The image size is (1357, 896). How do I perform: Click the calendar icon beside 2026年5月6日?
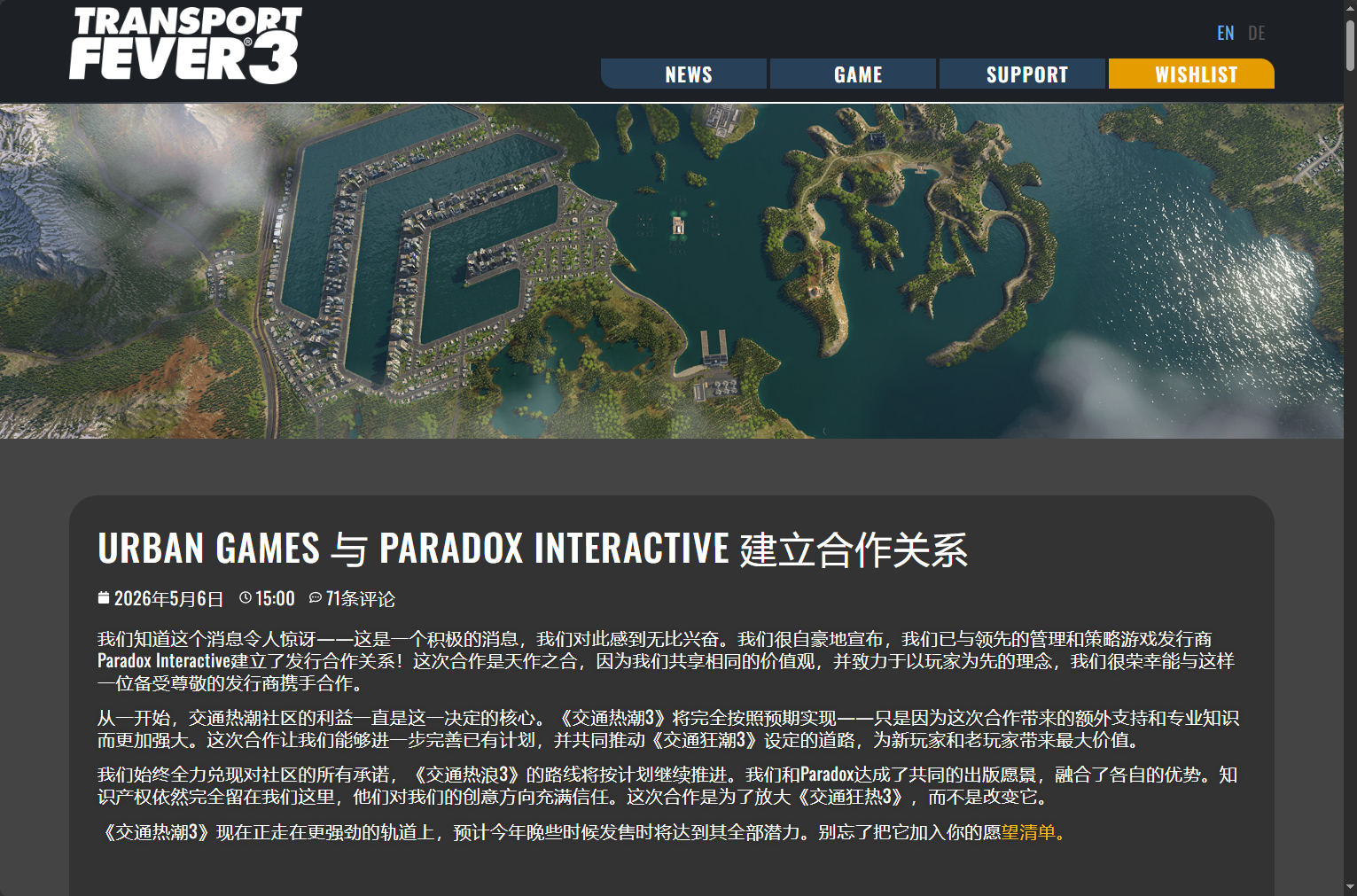(x=104, y=598)
